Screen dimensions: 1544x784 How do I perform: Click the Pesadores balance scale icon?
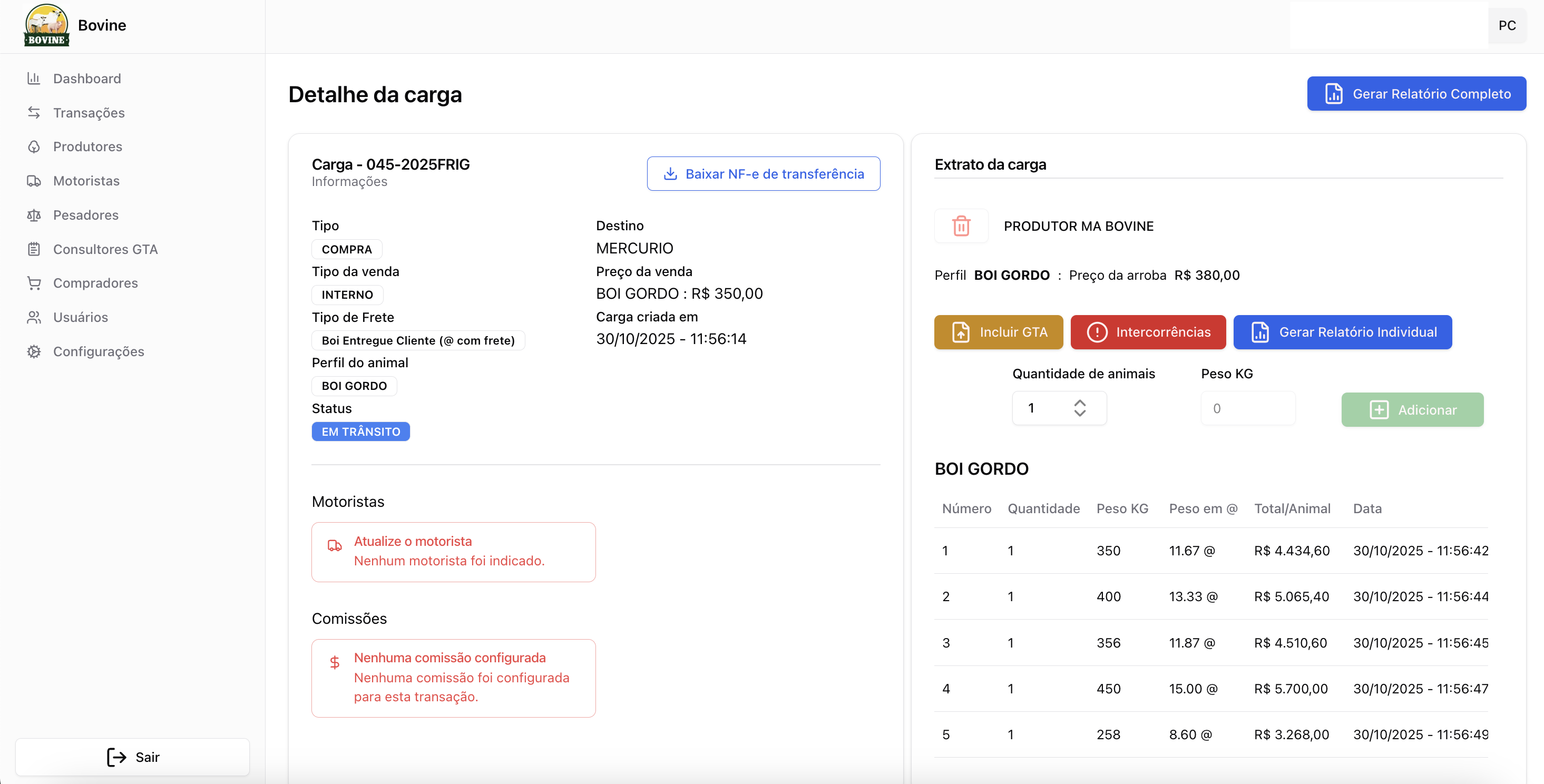[34, 214]
